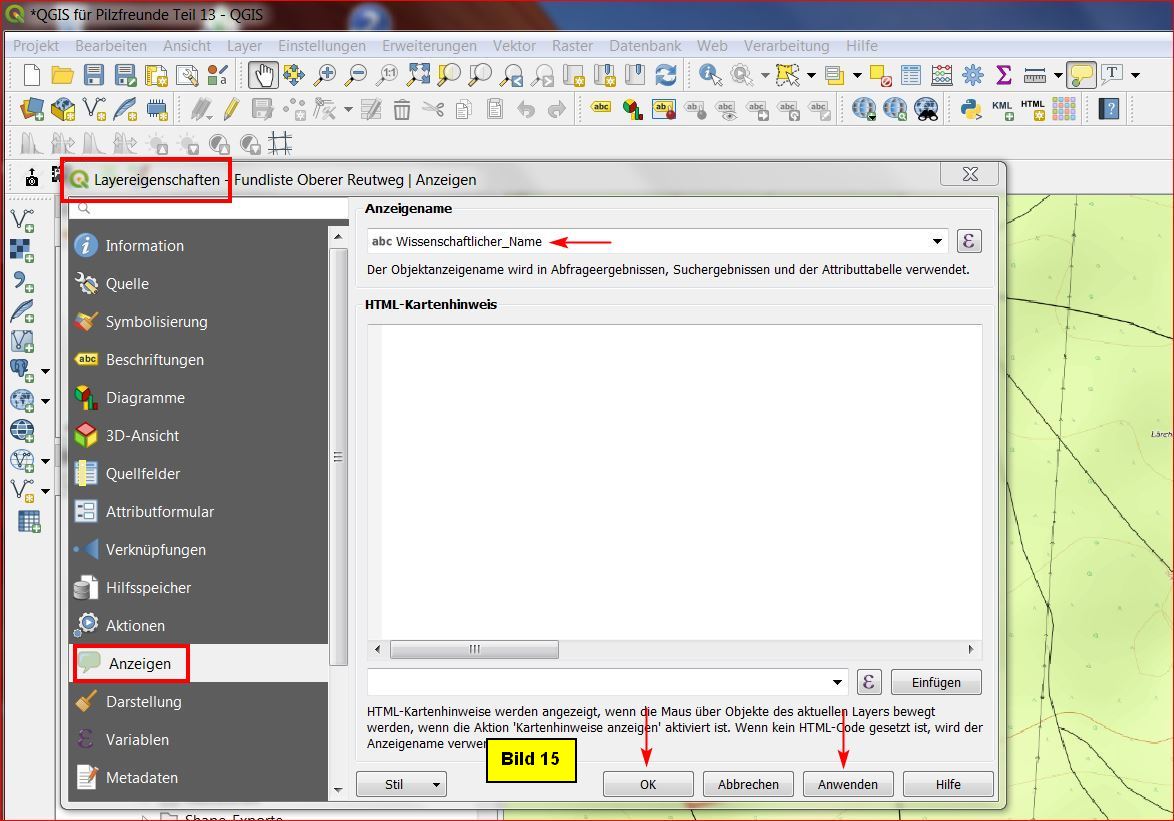
Task: Open the 3D-Ansicht settings page
Action: 142,436
